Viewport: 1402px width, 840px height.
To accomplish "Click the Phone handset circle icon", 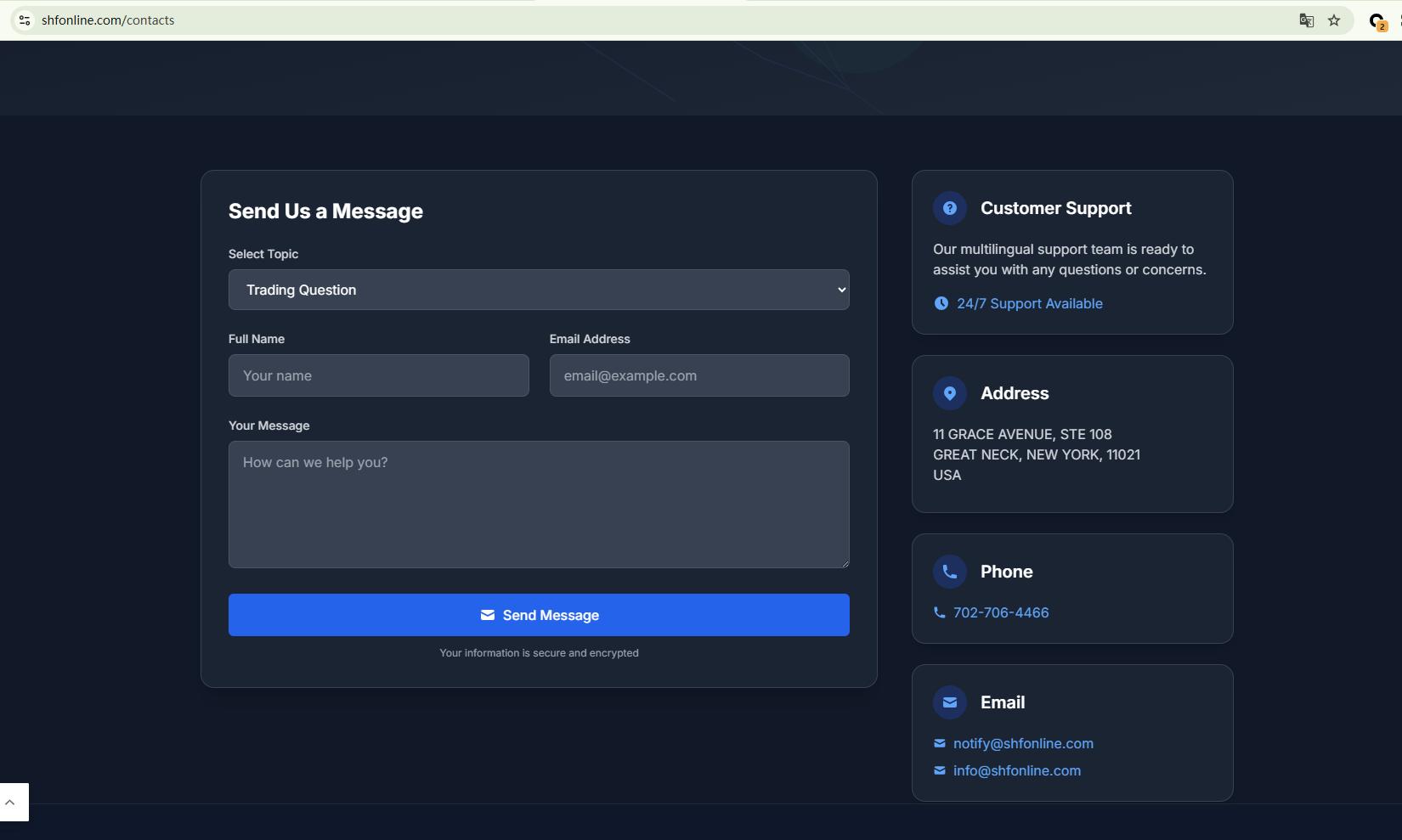I will pos(949,572).
